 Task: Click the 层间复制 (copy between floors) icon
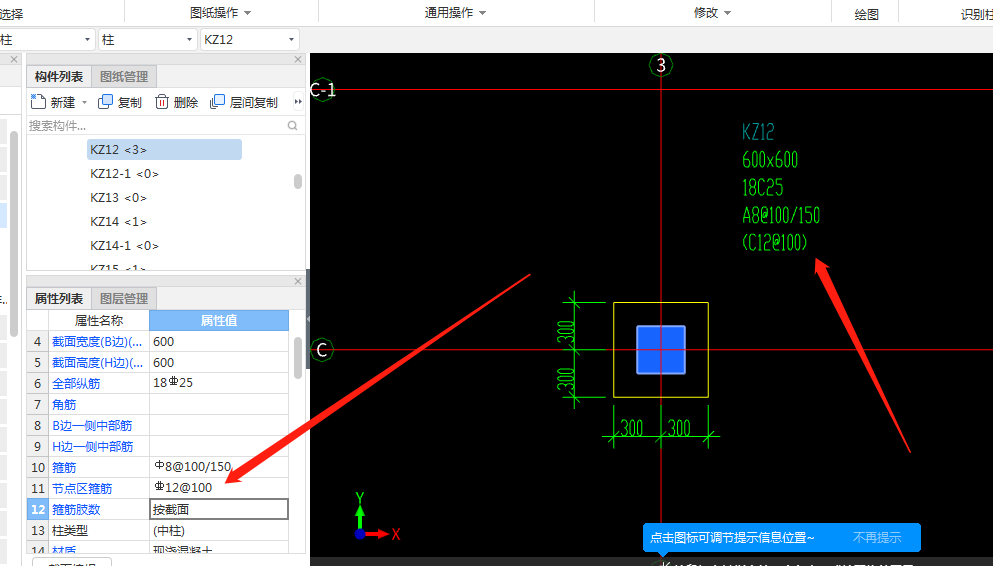pos(217,101)
